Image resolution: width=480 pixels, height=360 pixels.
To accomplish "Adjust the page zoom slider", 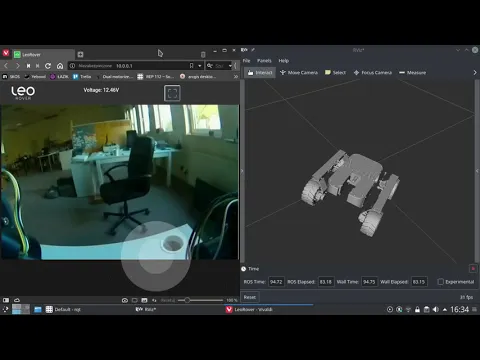I will (200, 300).
